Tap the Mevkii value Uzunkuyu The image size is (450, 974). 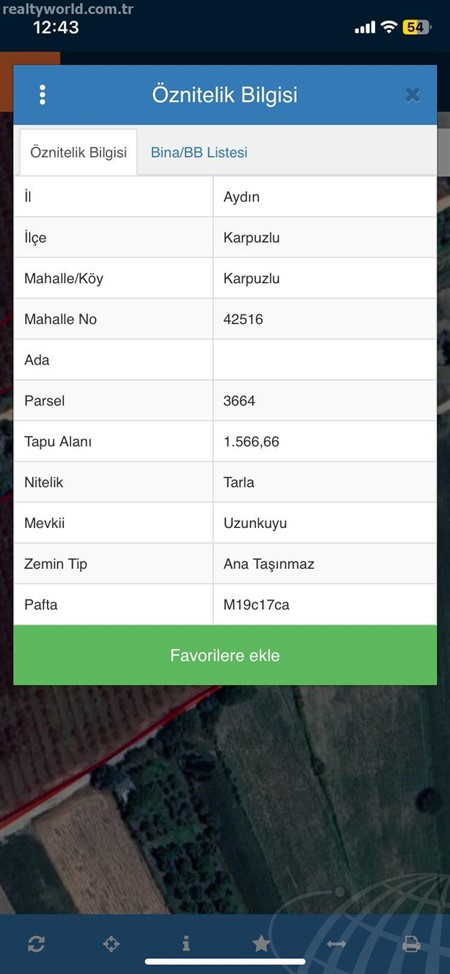255,523
